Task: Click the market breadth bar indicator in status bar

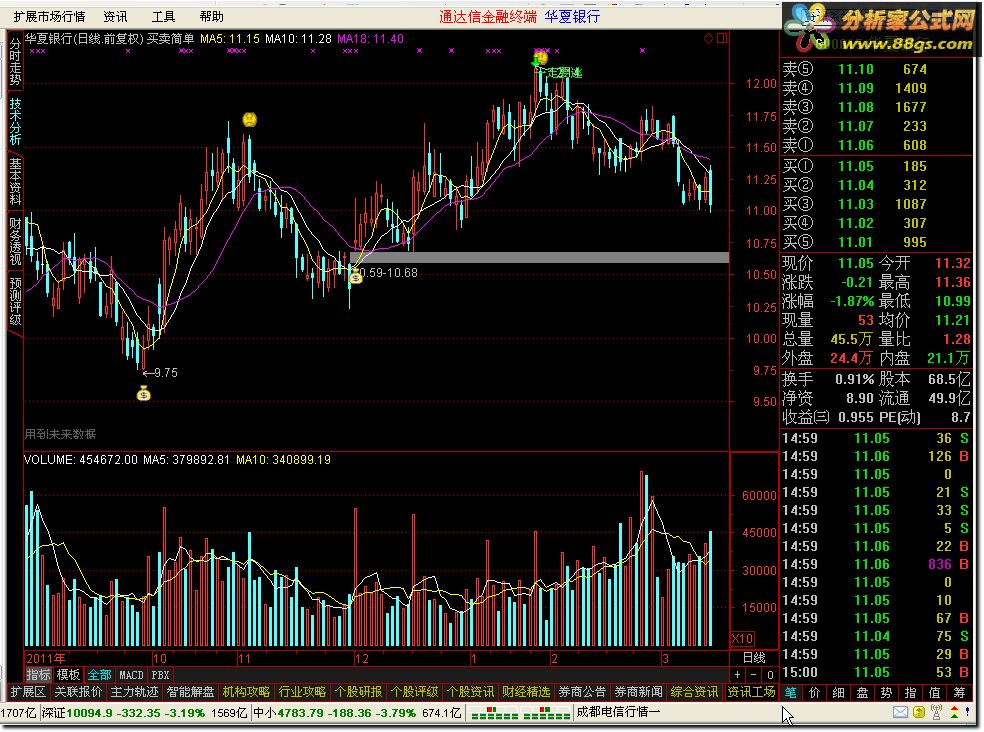Action: [x=520, y=713]
